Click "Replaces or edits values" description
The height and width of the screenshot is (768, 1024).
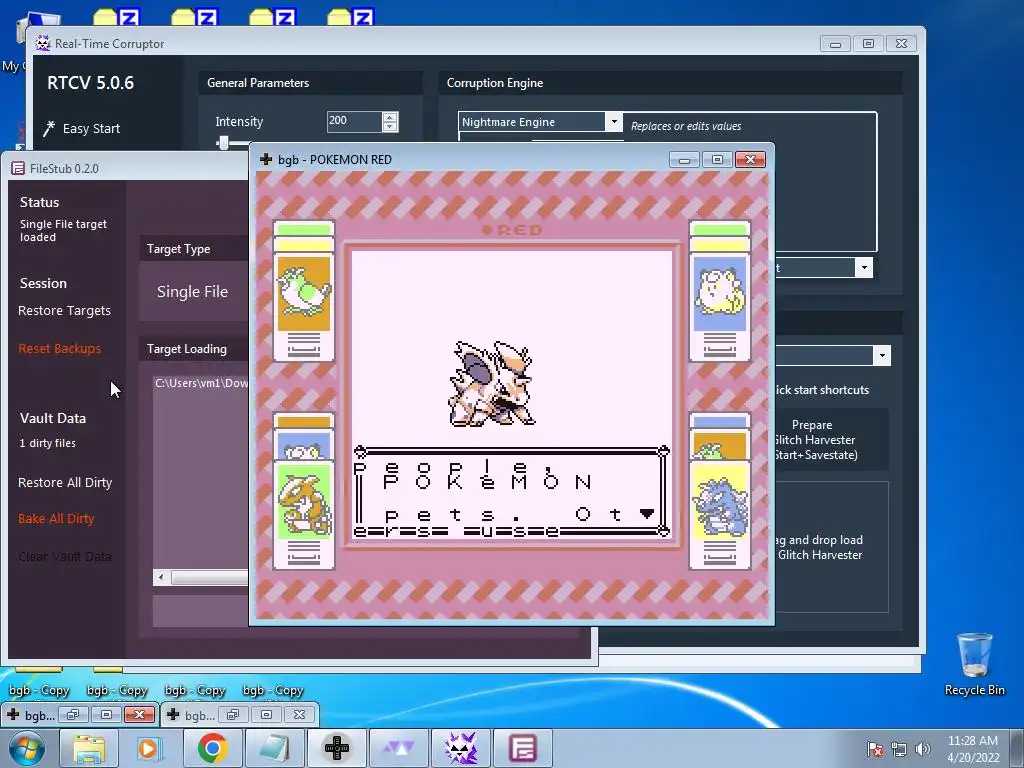point(686,126)
